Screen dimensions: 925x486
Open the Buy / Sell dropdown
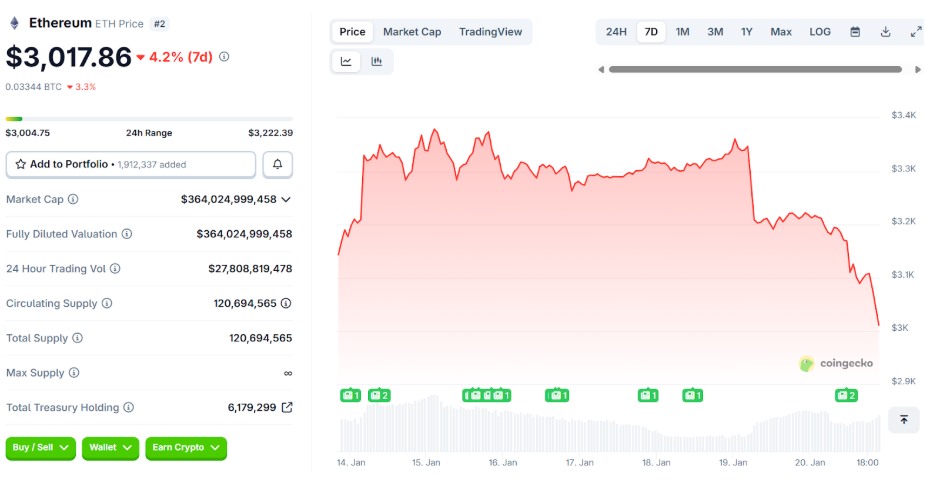[41, 448]
